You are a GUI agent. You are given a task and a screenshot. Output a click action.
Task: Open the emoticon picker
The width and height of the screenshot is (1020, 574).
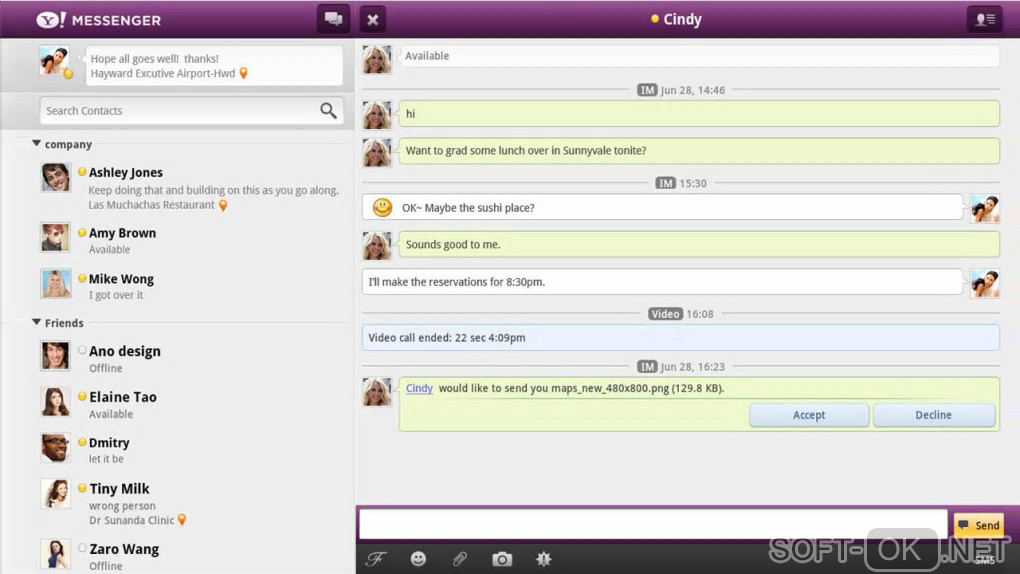[x=418, y=558]
